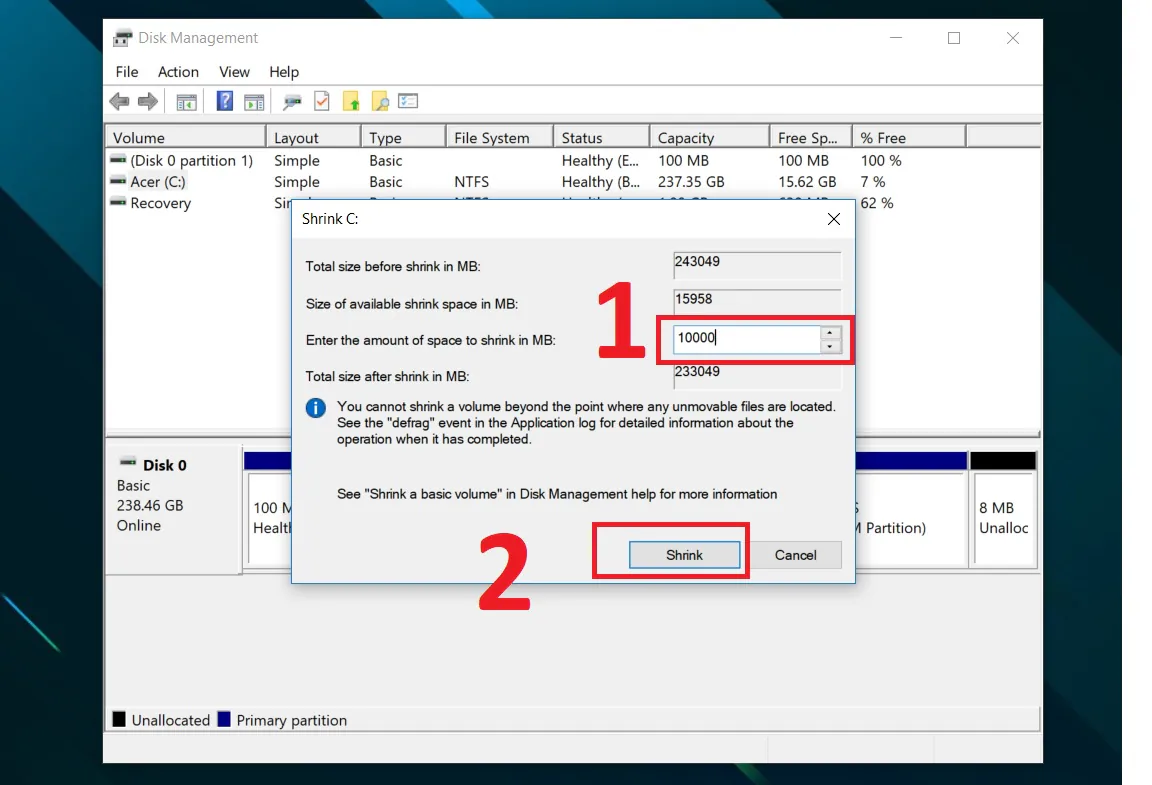
Task: Click the 15.62 GB free space cell
Action: pos(807,182)
